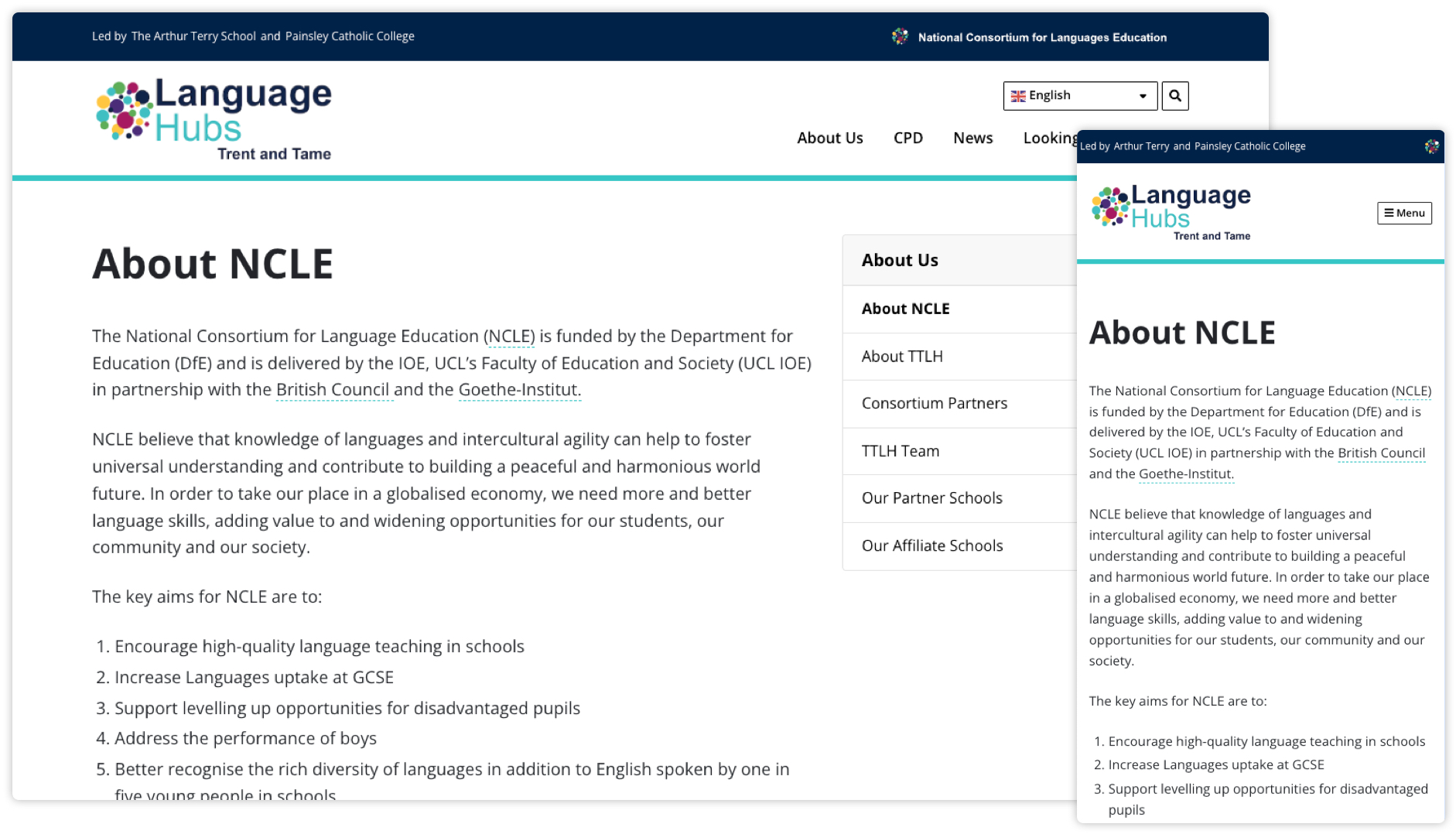Viewport: 1456px width, 834px height.
Task: Open the English language dropdown
Action: [1080, 96]
